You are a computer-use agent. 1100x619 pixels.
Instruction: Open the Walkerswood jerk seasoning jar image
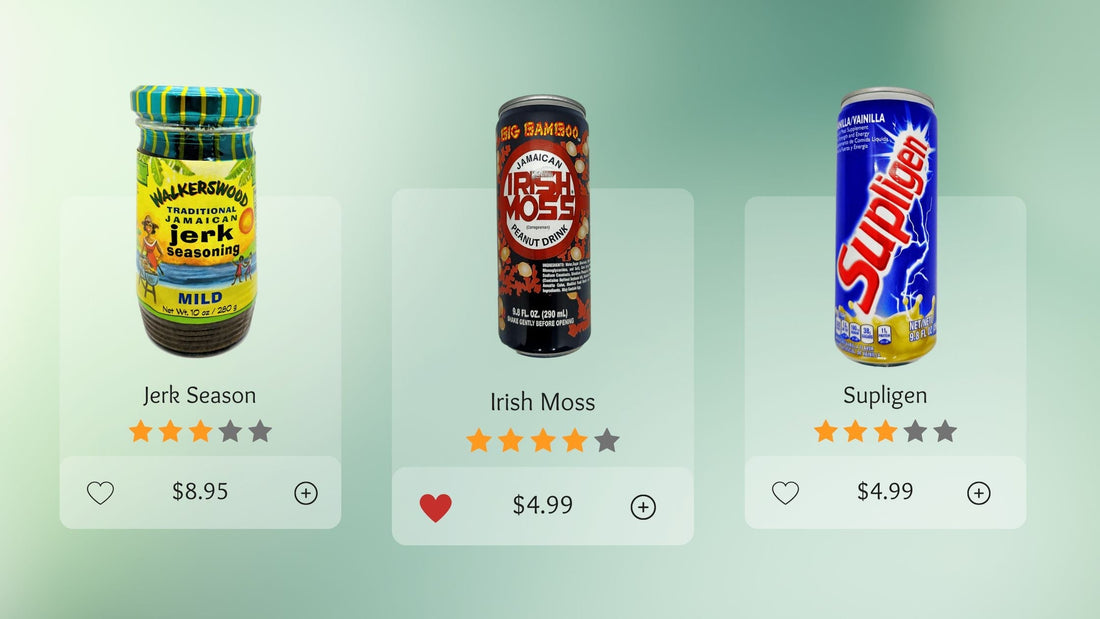click(195, 221)
